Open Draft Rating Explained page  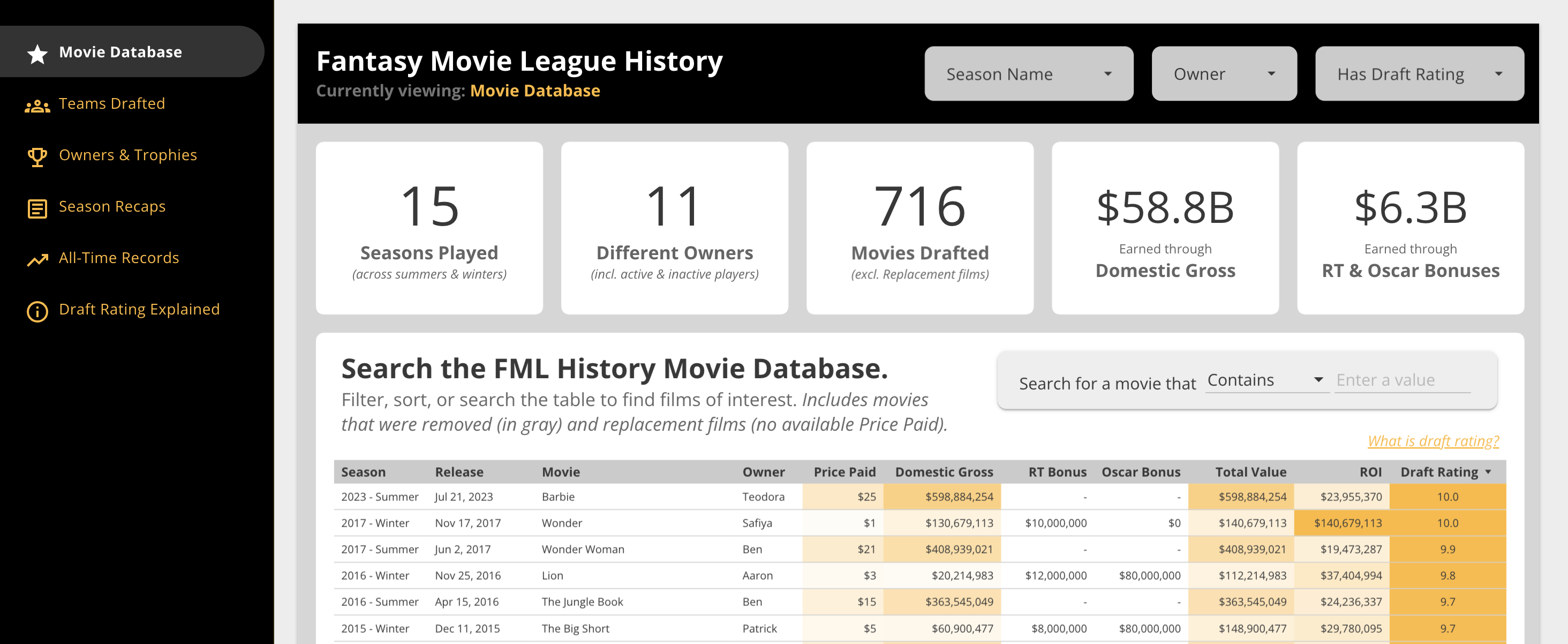(x=139, y=309)
